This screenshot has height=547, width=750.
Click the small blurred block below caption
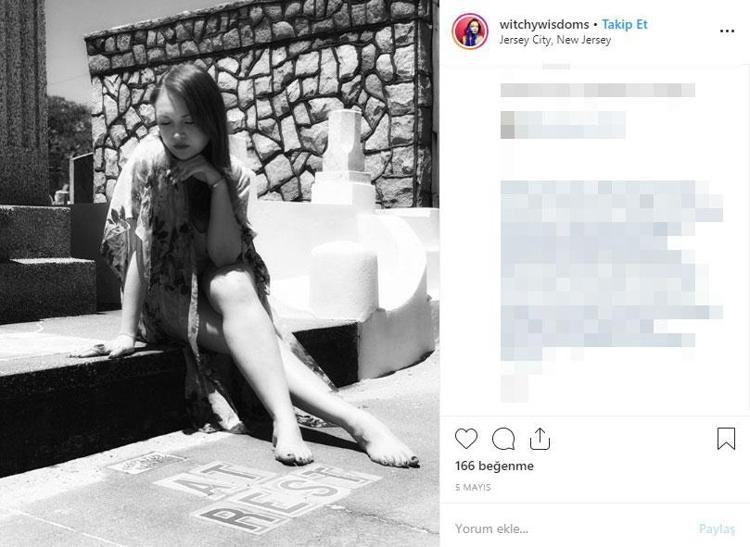[x=514, y=388]
